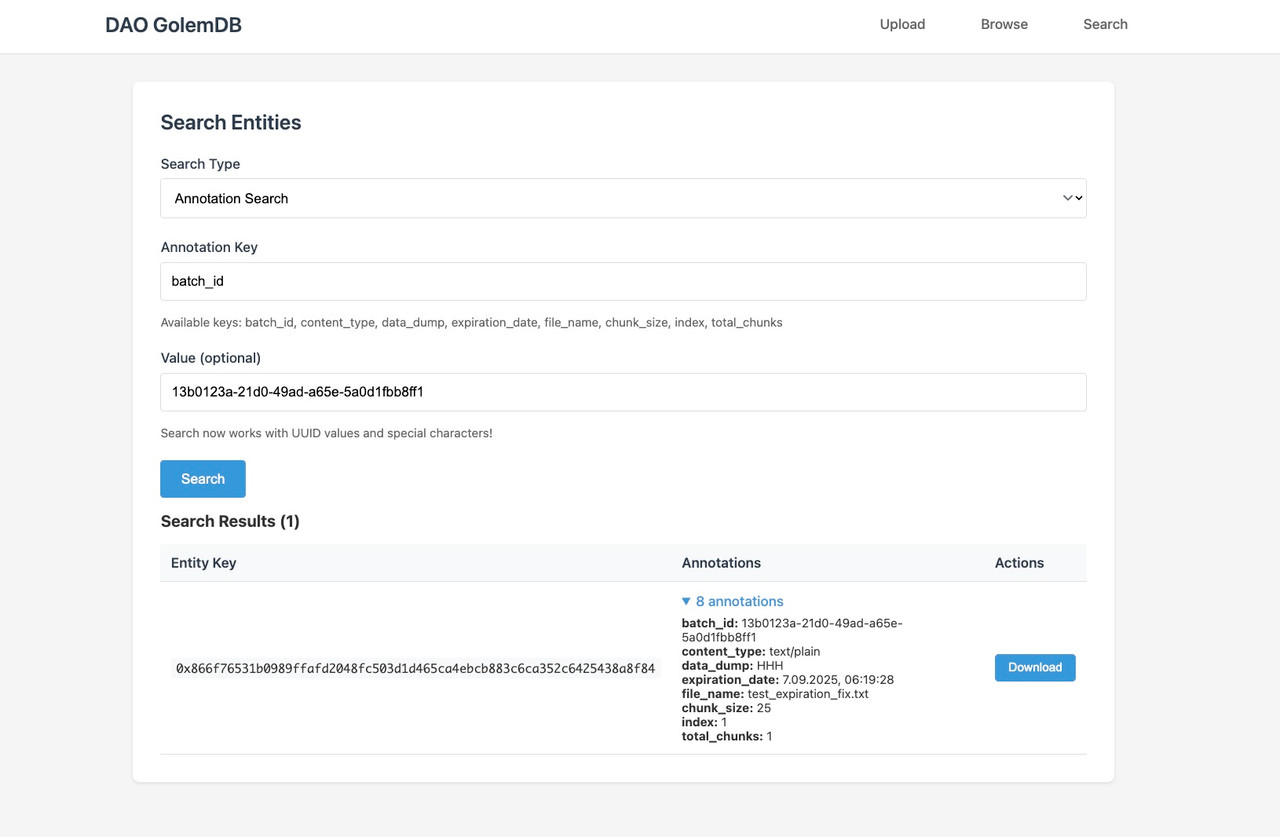This screenshot has width=1280, height=837.
Task: Click the Actions column header
Action: [1019, 562]
